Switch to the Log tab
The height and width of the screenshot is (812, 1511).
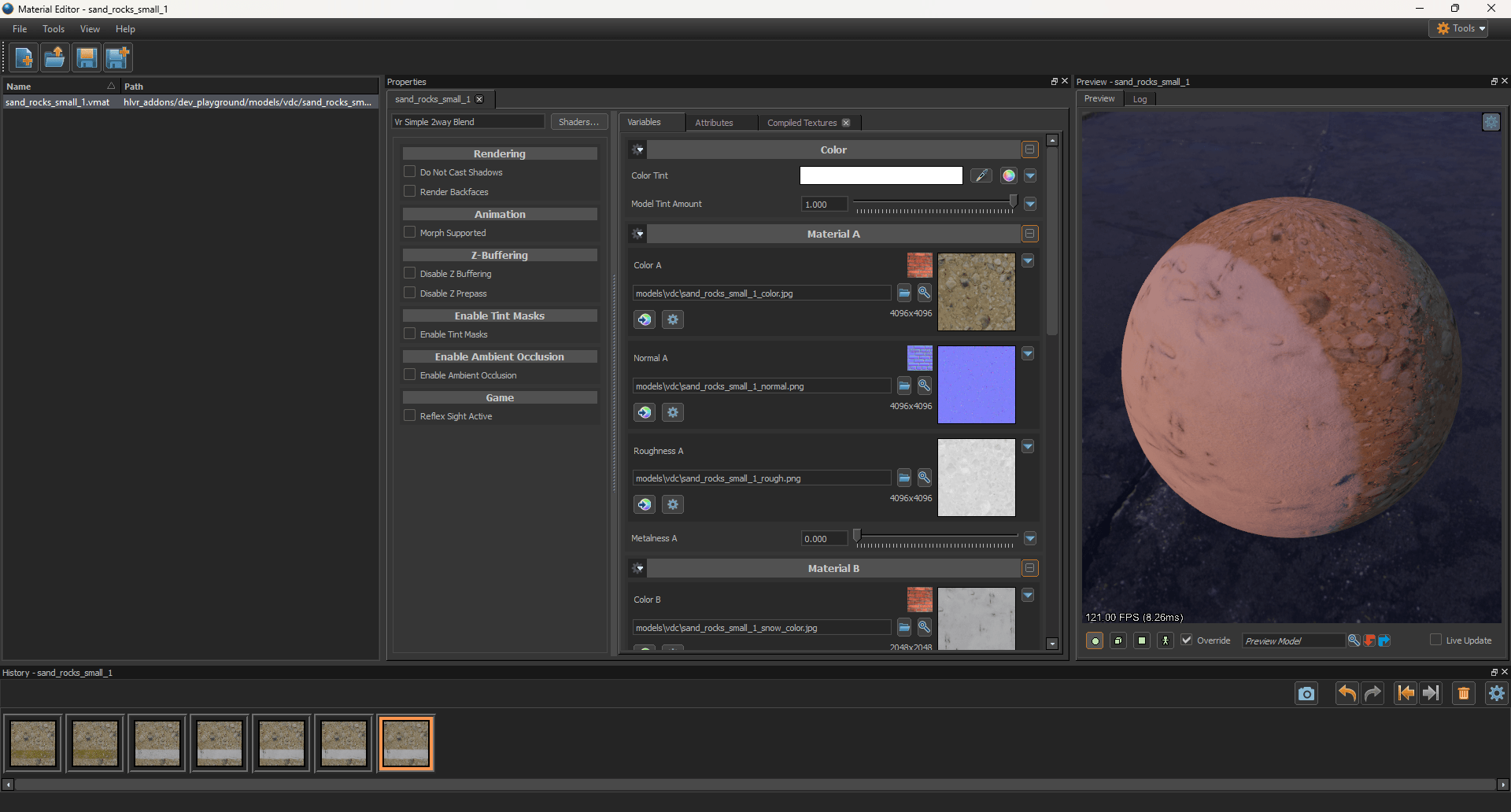click(x=1140, y=99)
